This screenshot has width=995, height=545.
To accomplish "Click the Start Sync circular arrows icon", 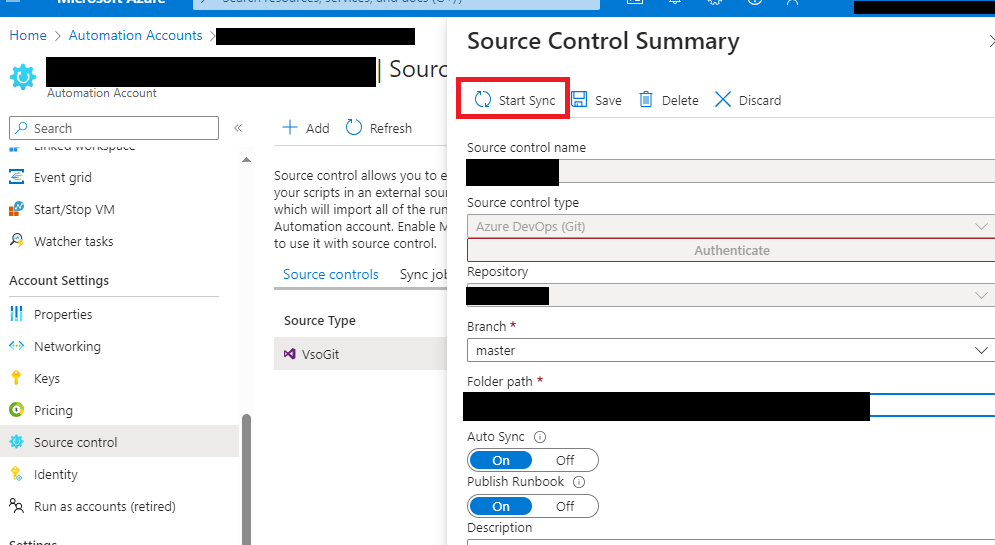I will (x=483, y=100).
